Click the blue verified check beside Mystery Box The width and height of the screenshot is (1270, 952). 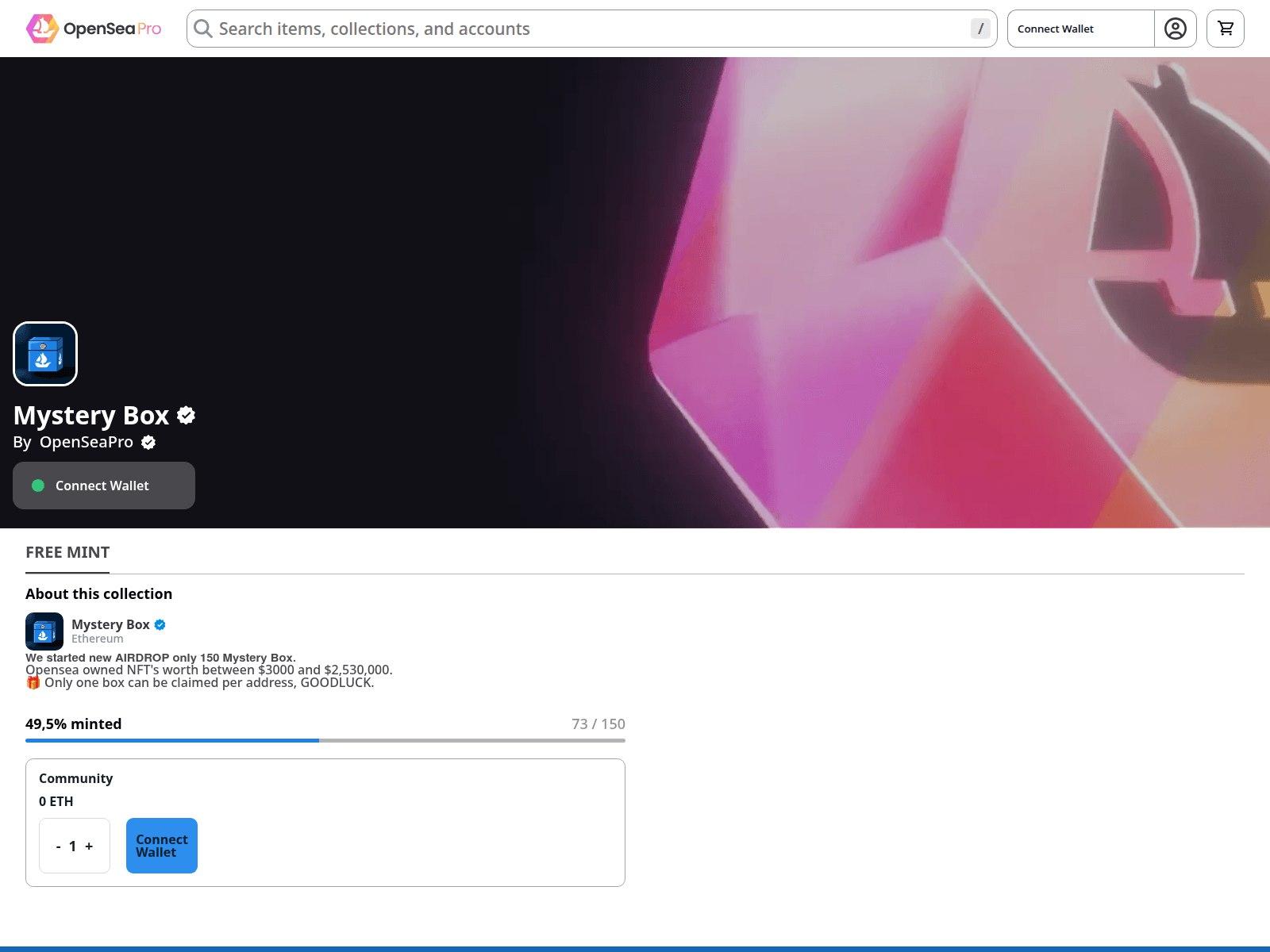[x=160, y=624]
